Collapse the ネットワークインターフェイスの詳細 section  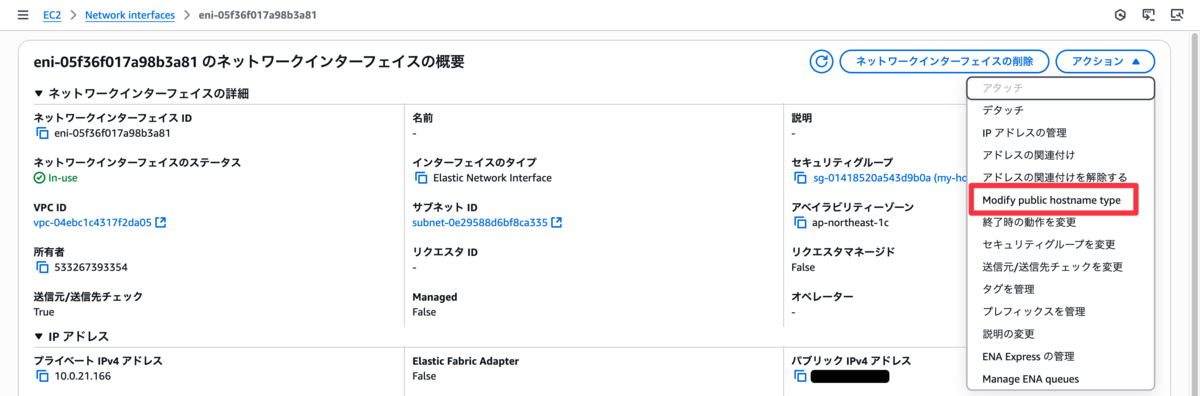(x=39, y=93)
